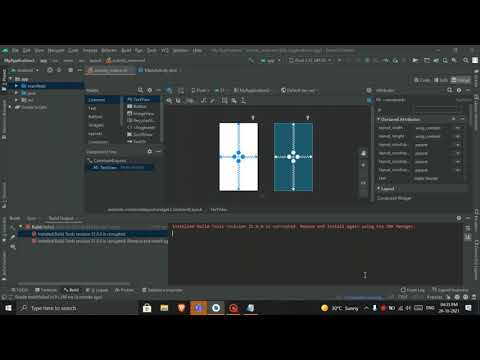480x360 pixels.
Task: Open the app run configuration dropdown
Action: point(271,60)
